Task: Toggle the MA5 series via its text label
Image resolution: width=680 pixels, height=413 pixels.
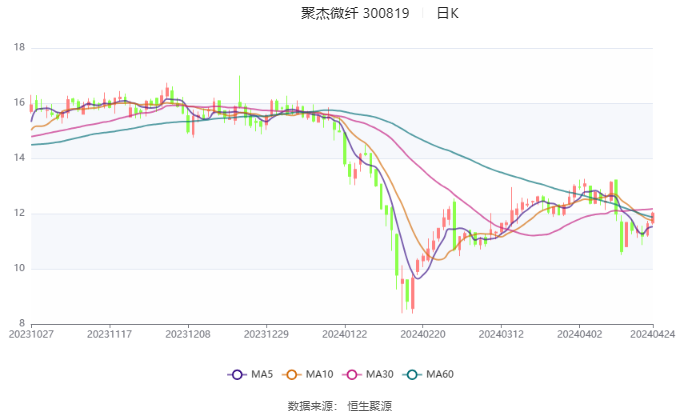Action: click(262, 374)
